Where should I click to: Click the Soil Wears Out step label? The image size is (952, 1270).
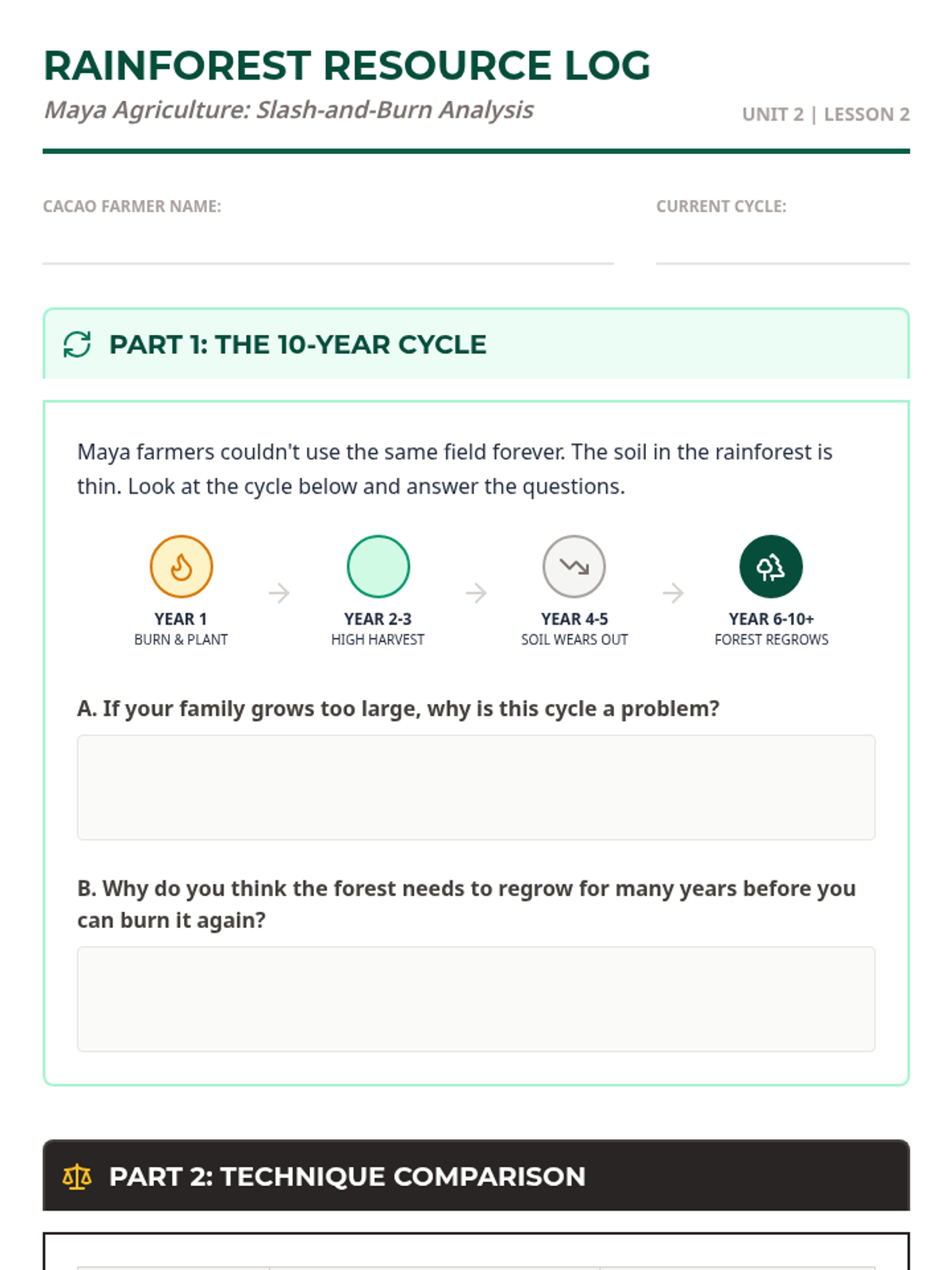click(x=574, y=640)
